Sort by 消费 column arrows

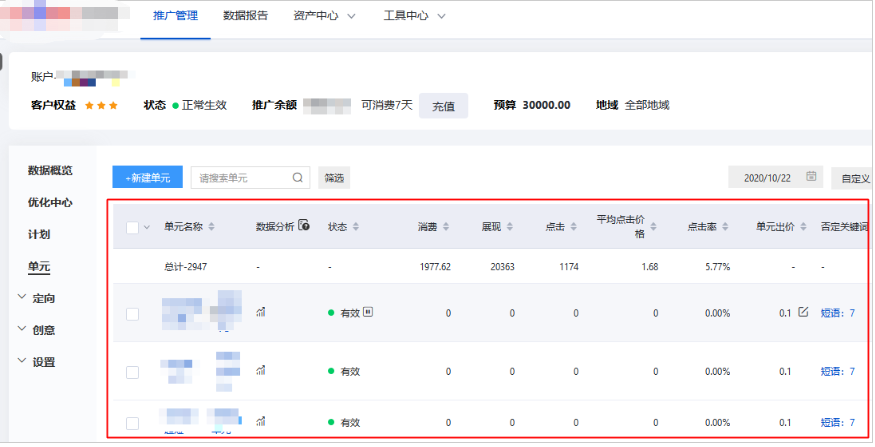(446, 227)
